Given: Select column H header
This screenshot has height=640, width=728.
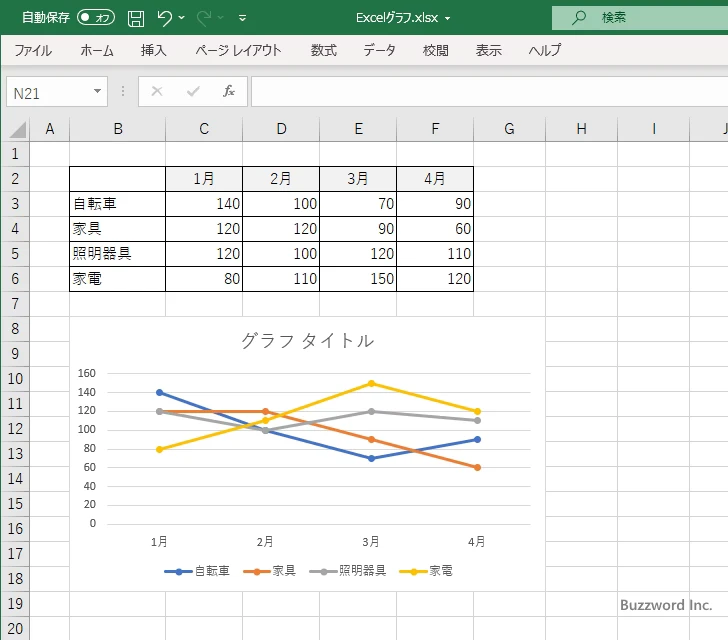Looking at the screenshot, I should click(x=581, y=129).
